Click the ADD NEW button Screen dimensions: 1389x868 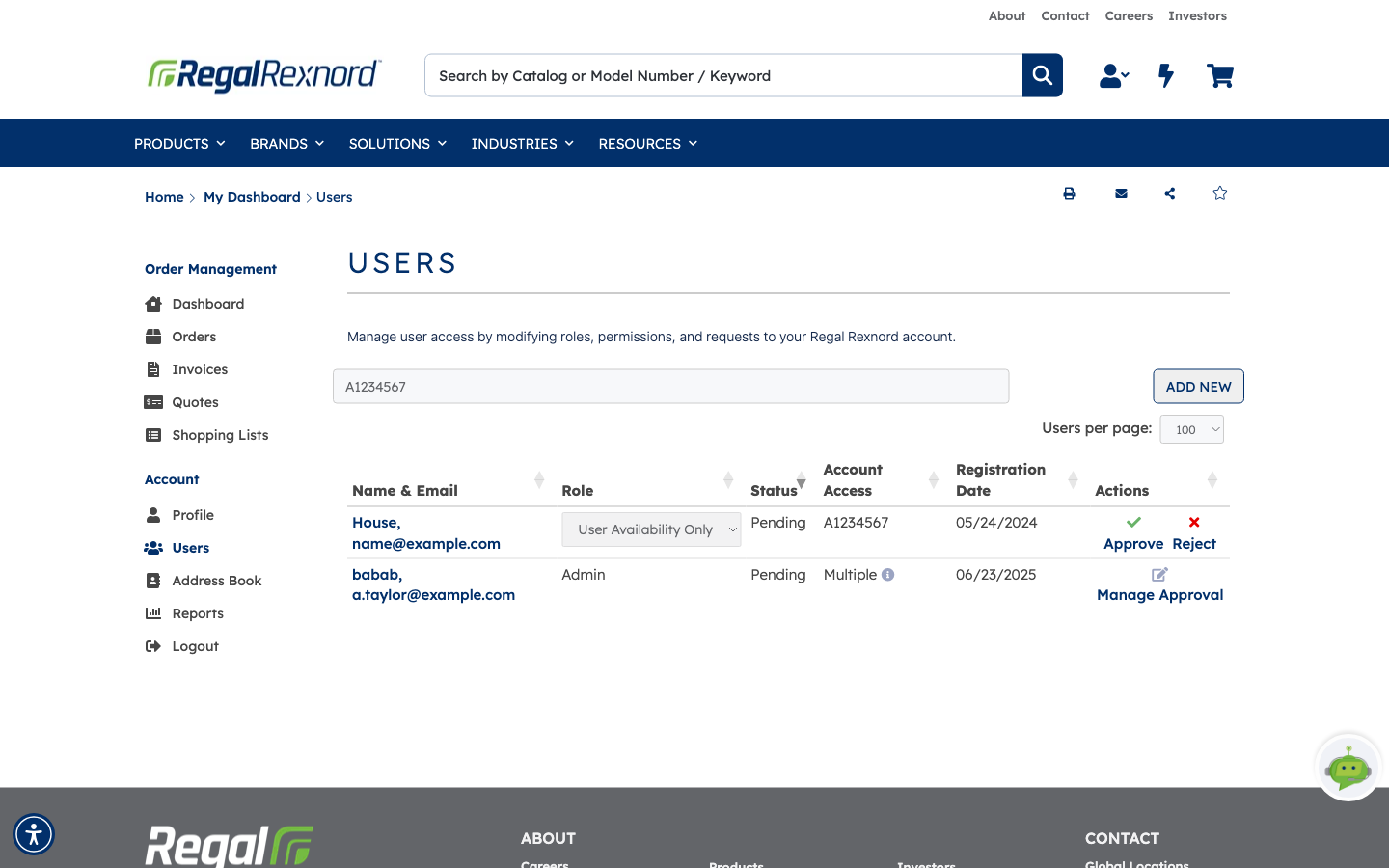pyautogui.click(x=1198, y=387)
